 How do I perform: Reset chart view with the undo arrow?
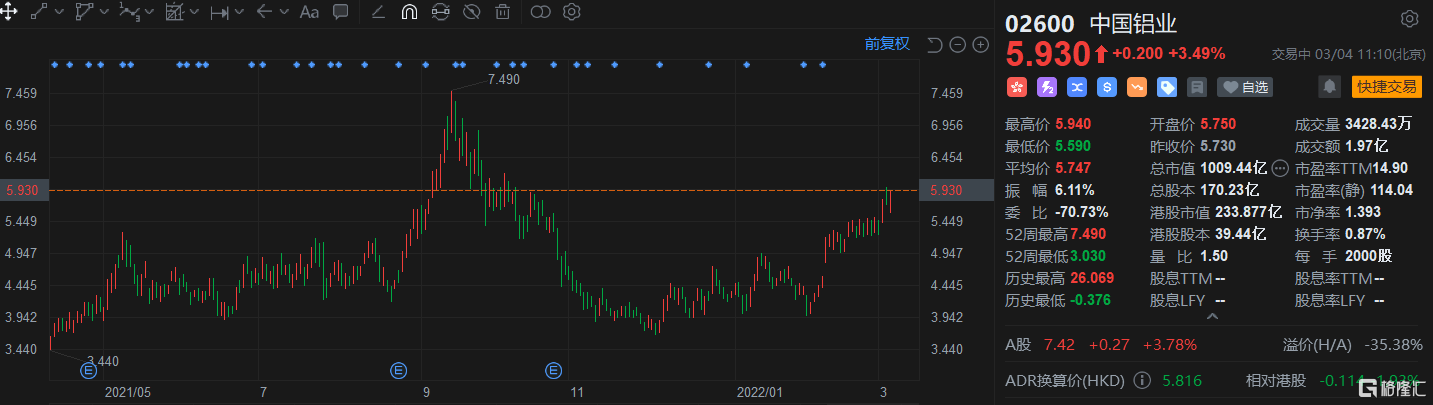coord(934,44)
